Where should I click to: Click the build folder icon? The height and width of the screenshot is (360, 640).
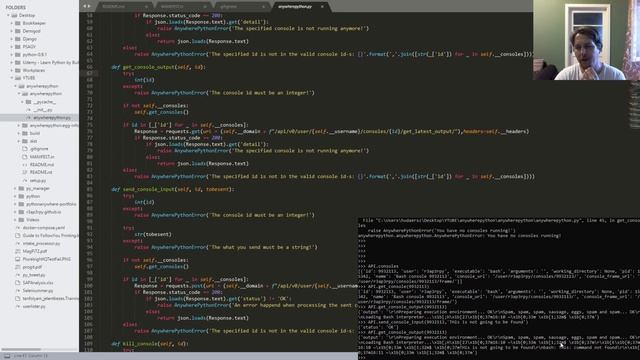25,133
